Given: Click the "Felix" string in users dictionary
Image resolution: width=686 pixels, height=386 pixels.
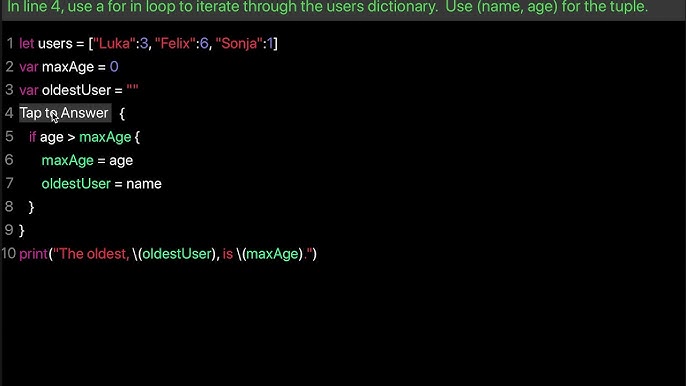Looking at the screenshot, I should (175, 43).
